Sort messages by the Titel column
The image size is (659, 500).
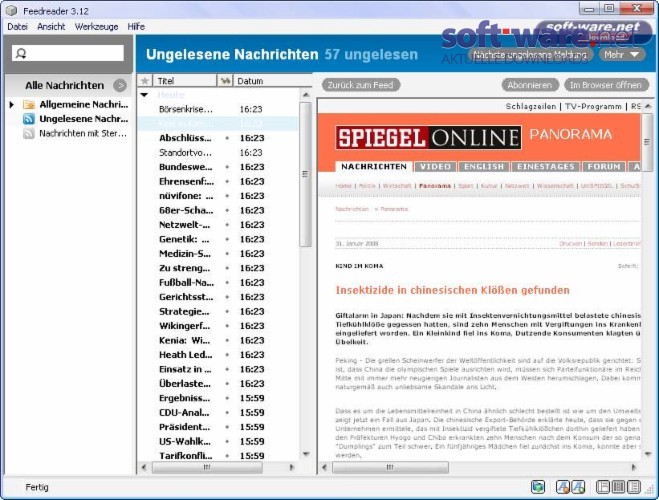pyautogui.click(x=184, y=81)
